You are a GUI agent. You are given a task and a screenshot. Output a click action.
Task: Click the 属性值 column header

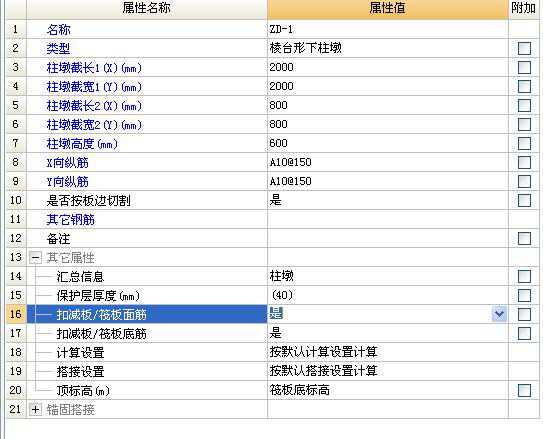click(x=388, y=9)
